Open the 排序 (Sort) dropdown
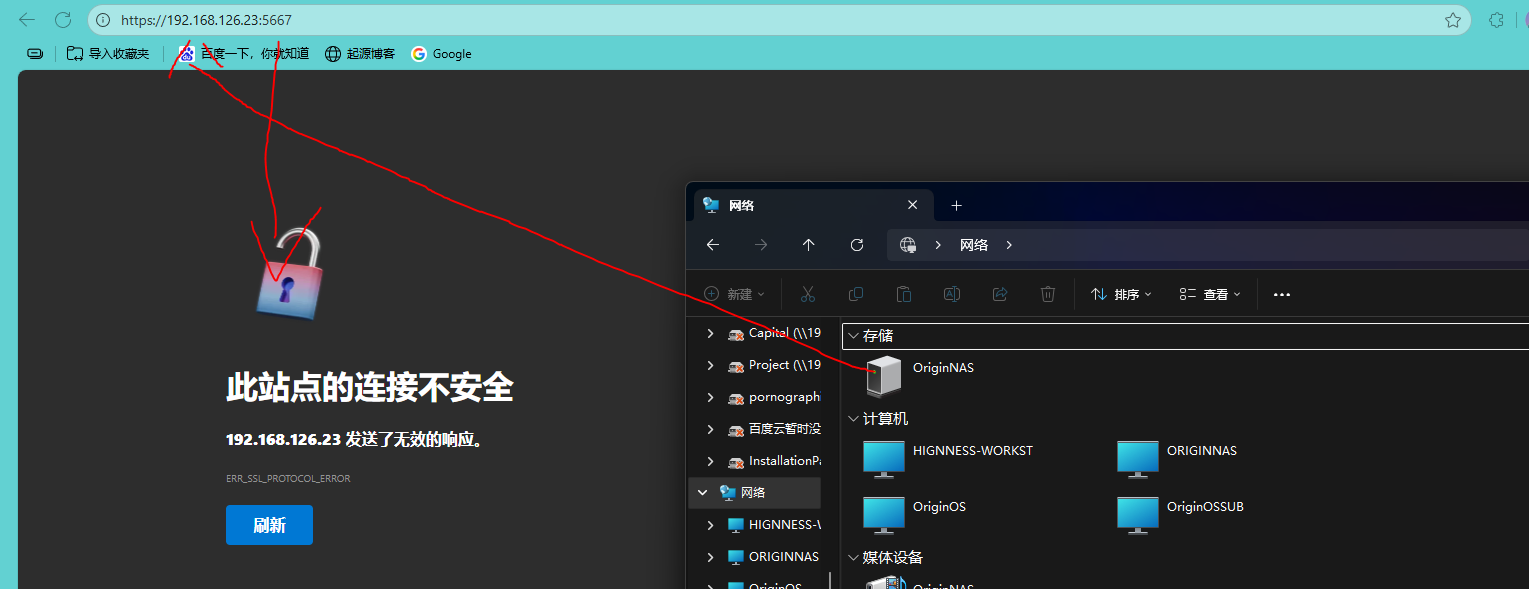1529x589 pixels. coord(1120,293)
